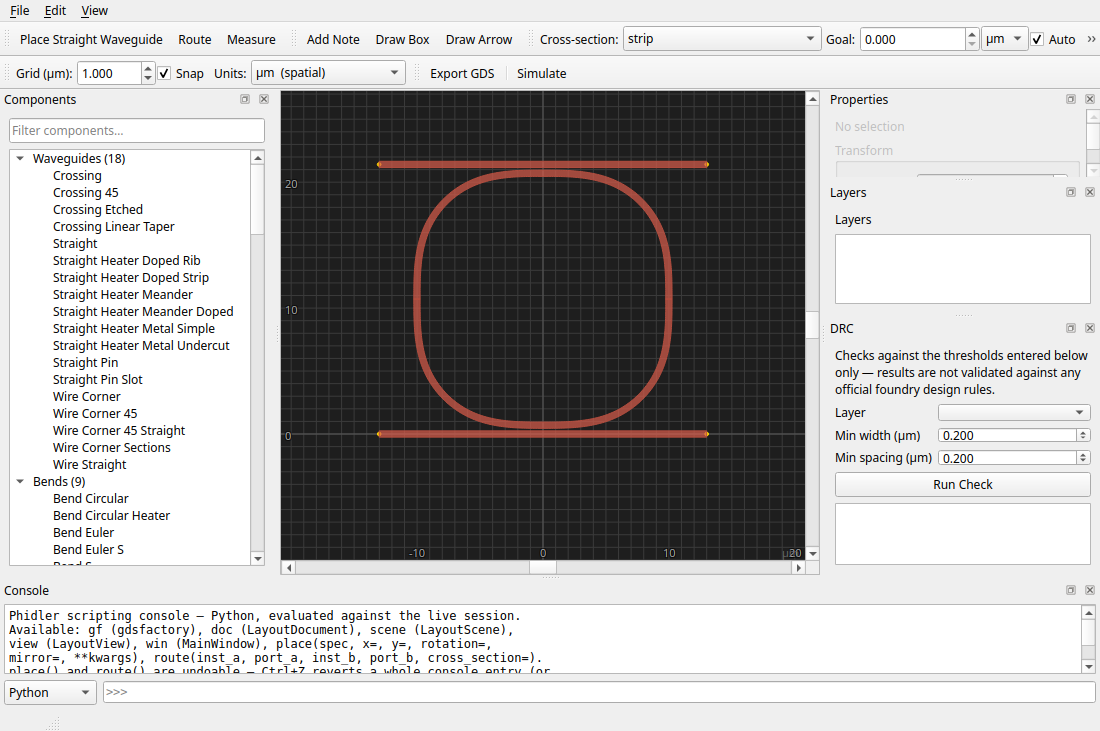Click the Python console input field
This screenshot has width=1100, height=731.
click(599, 692)
